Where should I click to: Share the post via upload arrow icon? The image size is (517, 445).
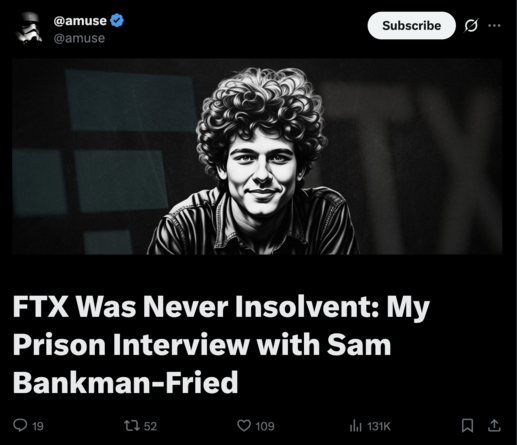pos(494,425)
